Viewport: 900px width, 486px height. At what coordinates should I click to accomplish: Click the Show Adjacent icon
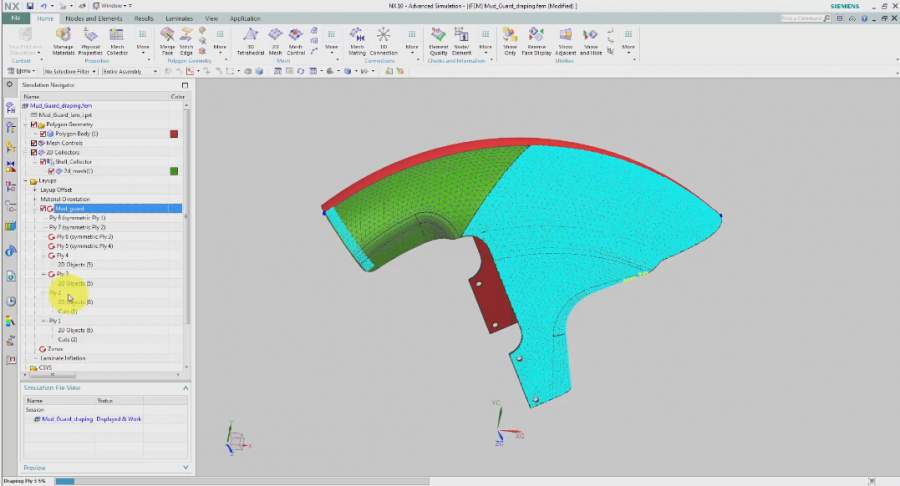click(x=565, y=42)
